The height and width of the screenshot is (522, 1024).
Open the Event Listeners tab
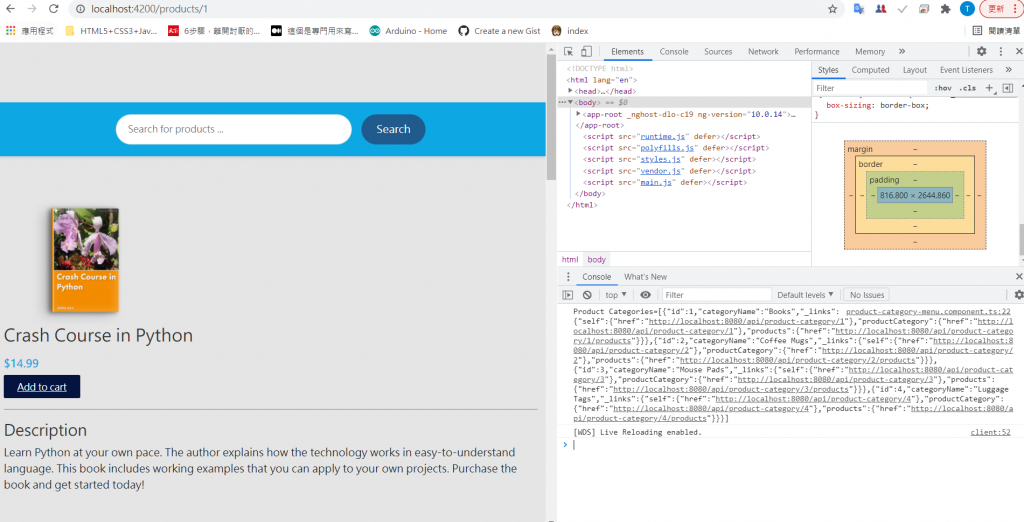pos(967,70)
